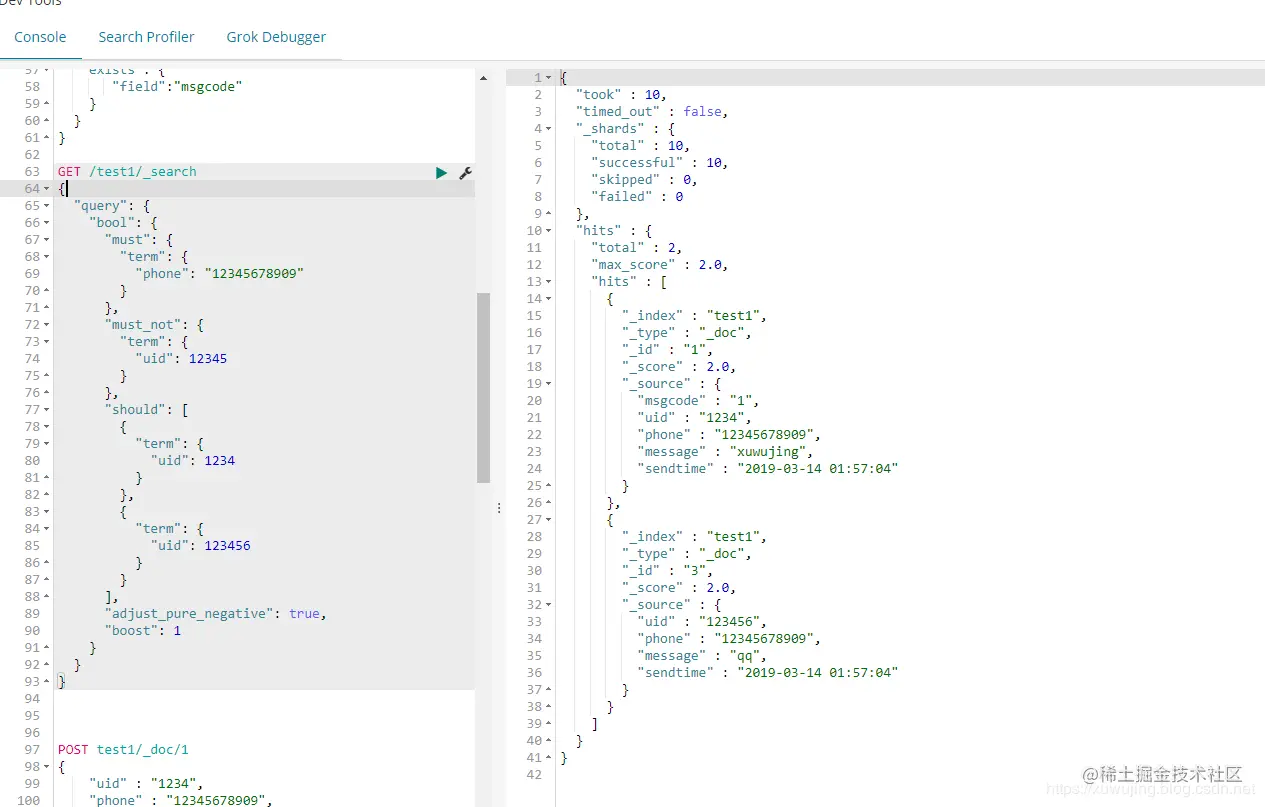
Task: Fold the POST body at editor line 98
Action: (46, 767)
